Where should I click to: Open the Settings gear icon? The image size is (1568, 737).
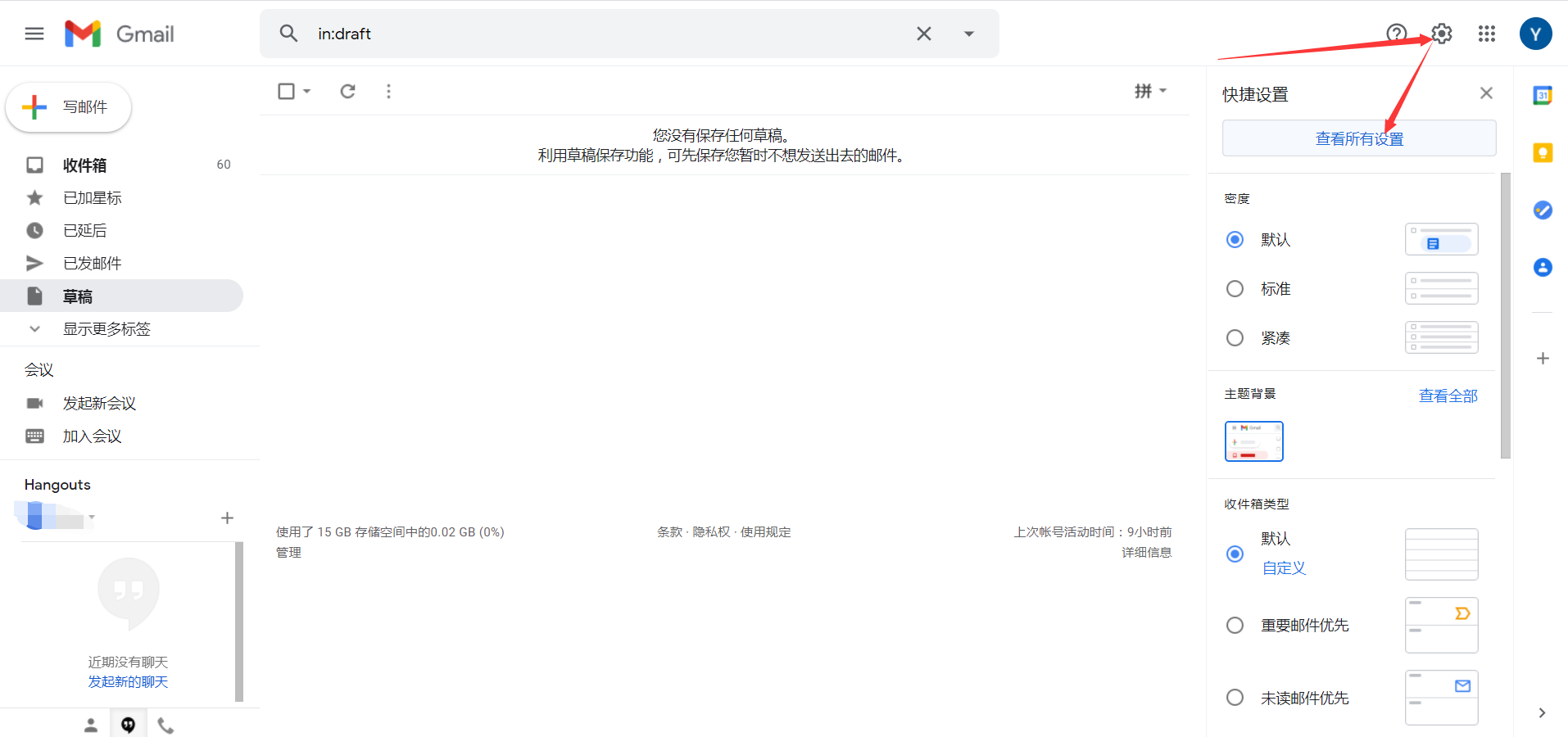click(1442, 34)
